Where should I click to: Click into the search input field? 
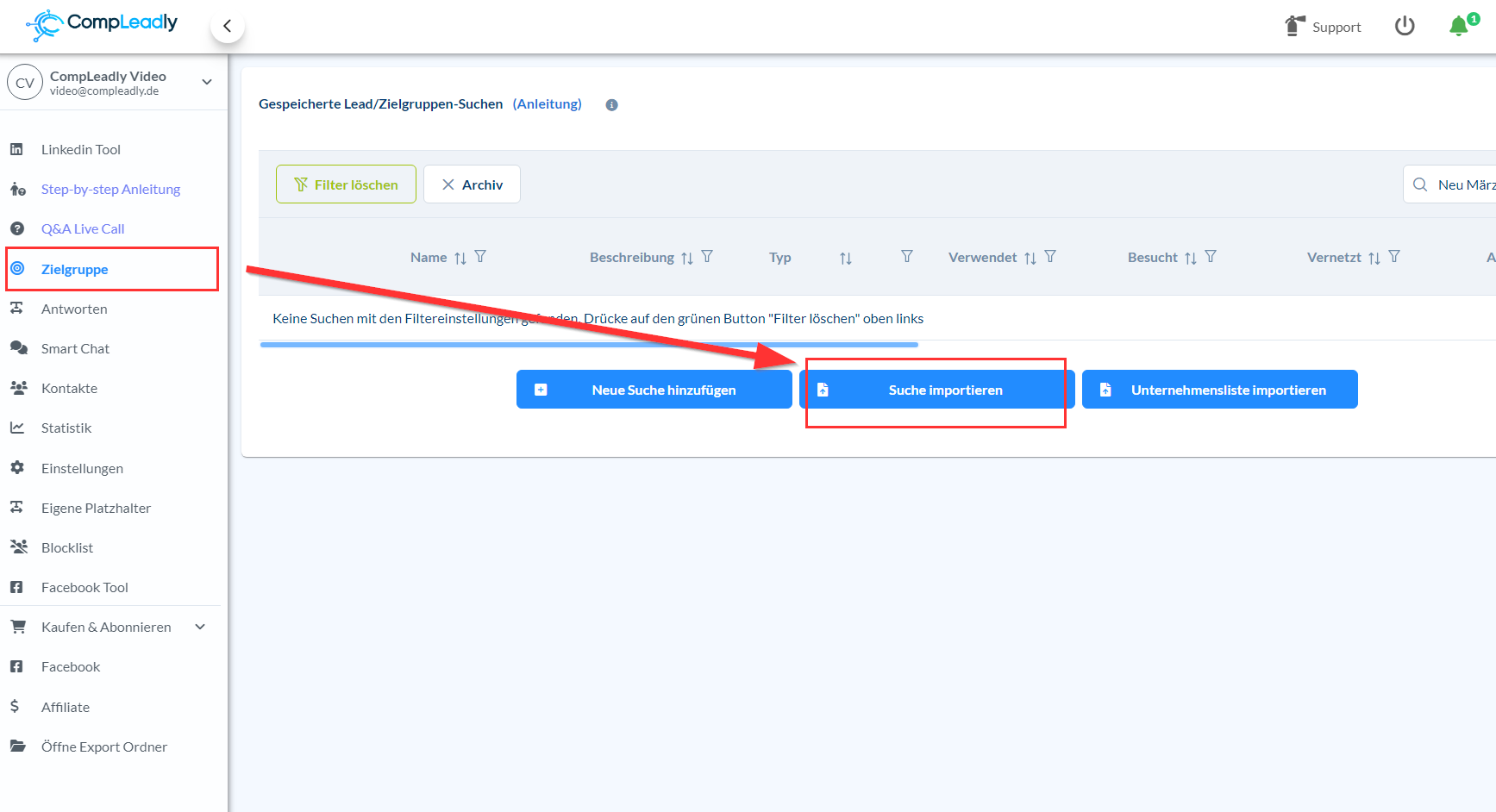point(1464,184)
